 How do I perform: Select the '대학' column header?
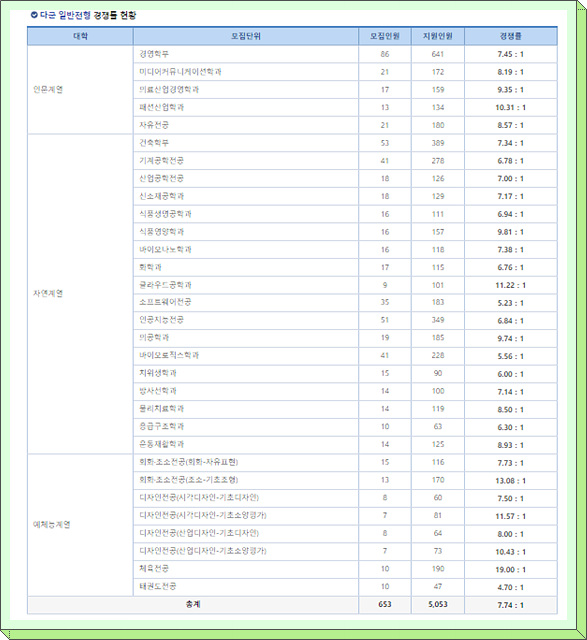(x=80, y=36)
